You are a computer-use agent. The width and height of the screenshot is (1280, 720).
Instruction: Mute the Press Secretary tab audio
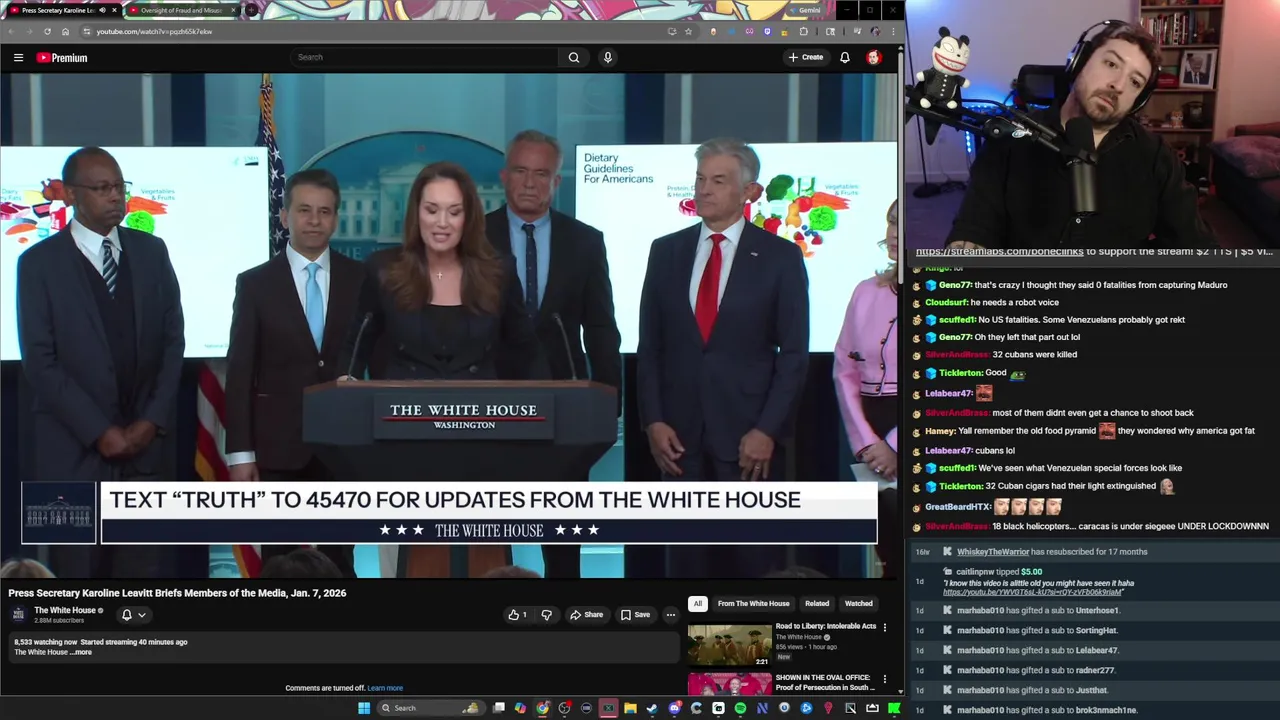(x=102, y=10)
